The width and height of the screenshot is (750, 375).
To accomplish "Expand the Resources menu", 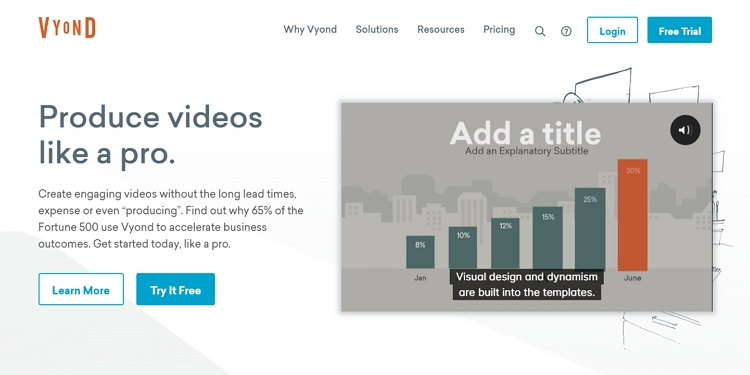I will [441, 30].
